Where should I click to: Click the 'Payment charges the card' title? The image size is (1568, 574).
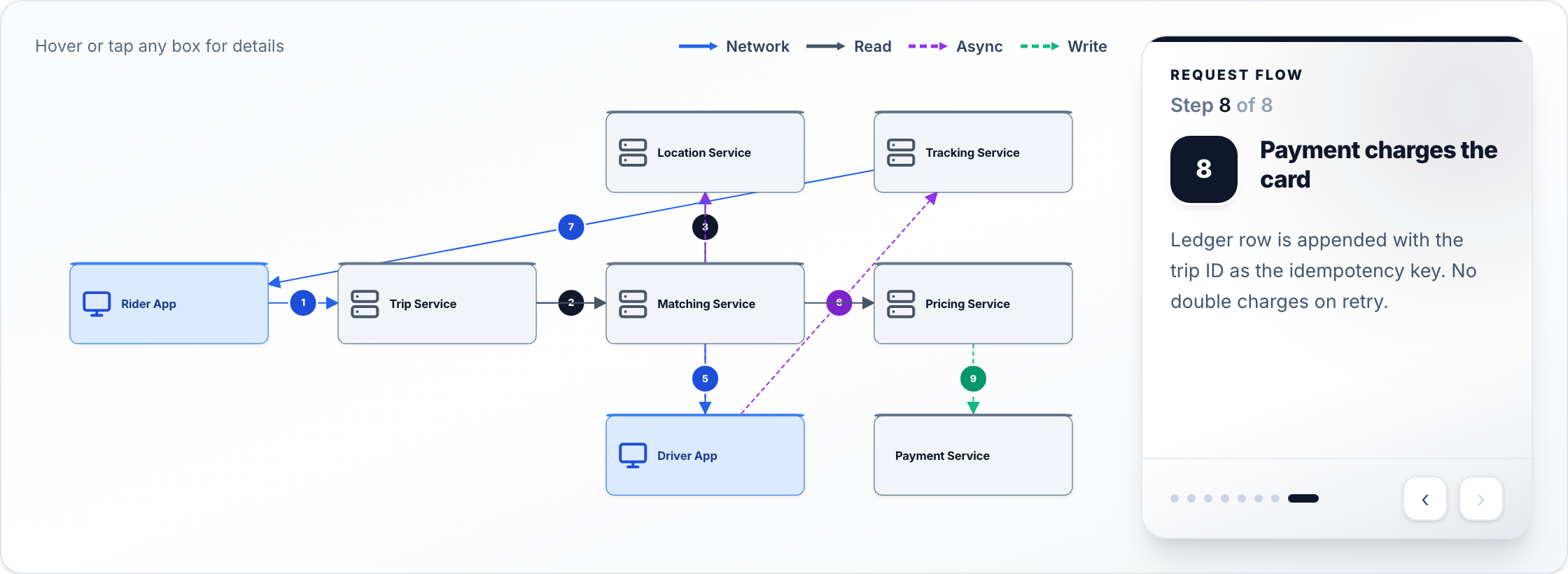tap(1378, 165)
